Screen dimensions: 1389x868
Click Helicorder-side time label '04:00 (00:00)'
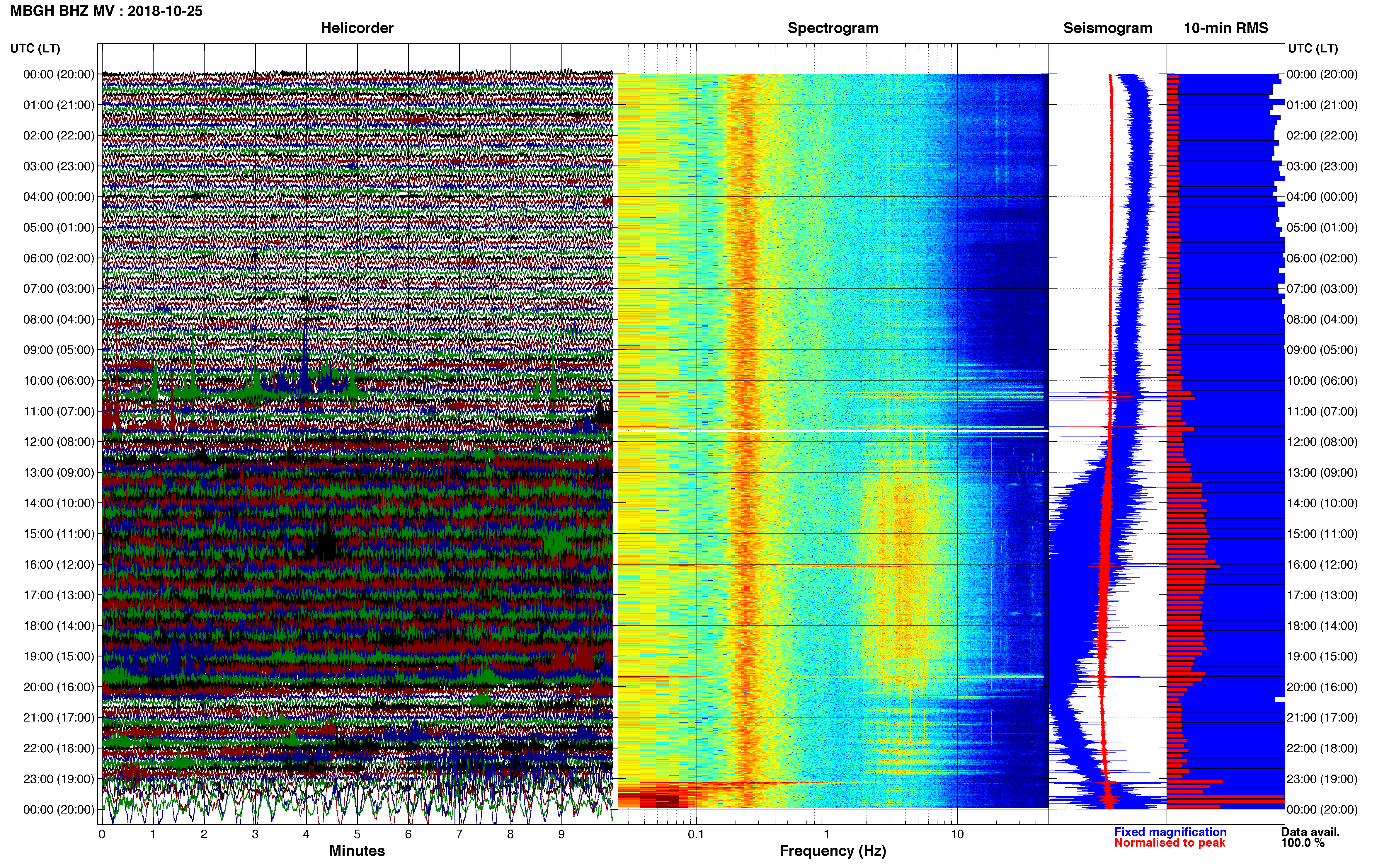pos(59,197)
